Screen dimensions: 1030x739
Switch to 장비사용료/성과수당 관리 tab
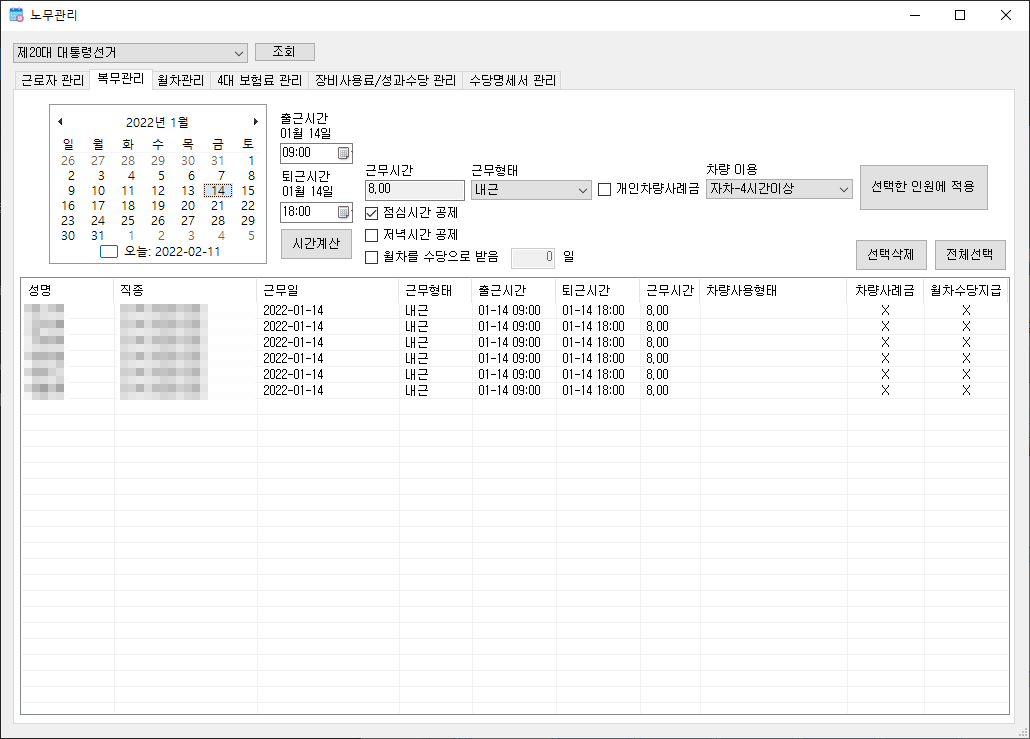tap(386, 80)
